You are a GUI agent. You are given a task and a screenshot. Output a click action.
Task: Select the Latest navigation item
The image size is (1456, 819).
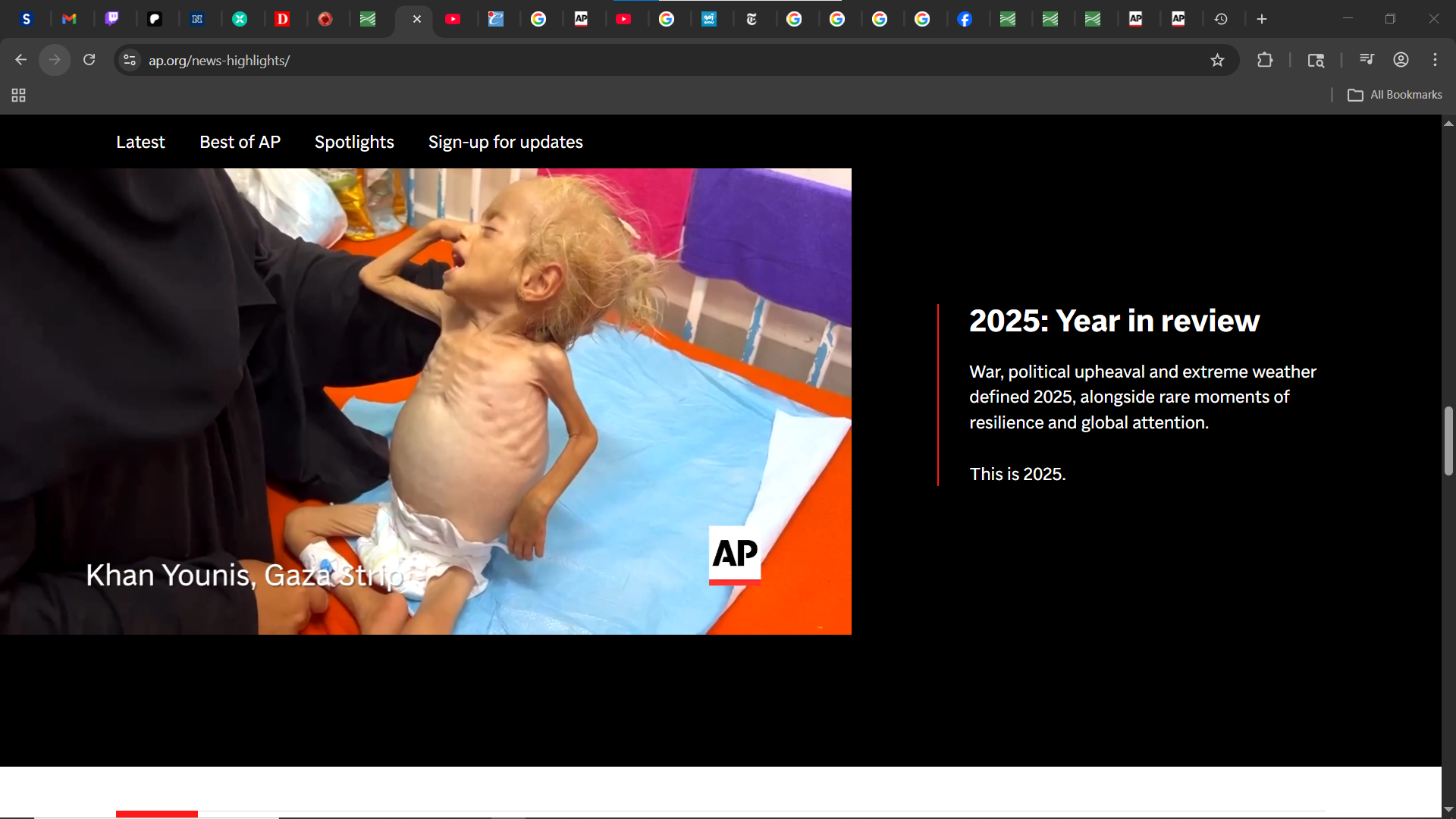tap(140, 142)
